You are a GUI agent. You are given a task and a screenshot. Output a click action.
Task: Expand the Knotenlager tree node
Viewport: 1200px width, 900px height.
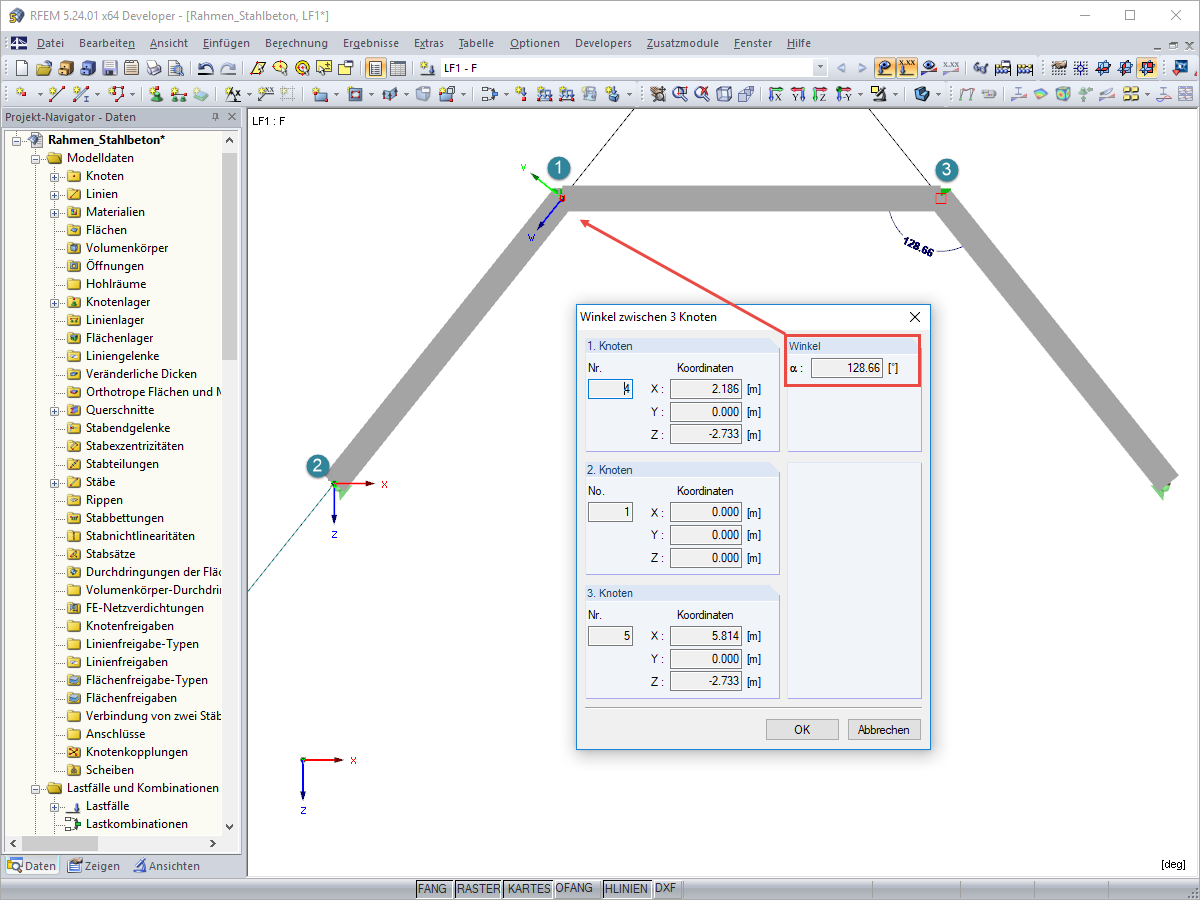pos(55,302)
